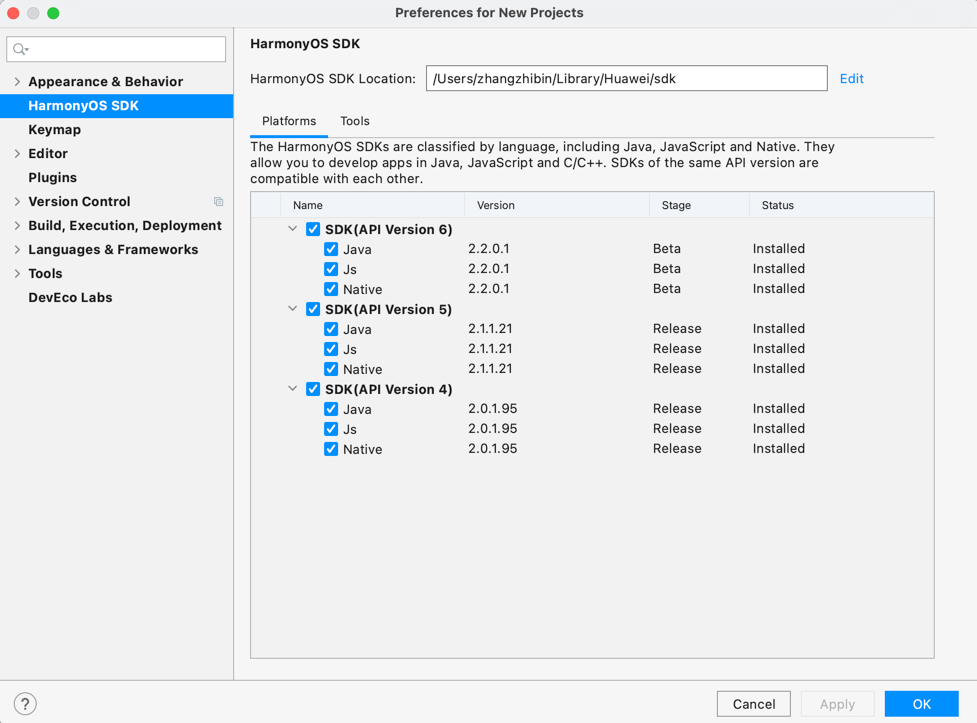
Task: Open help via the question mark icon
Action: pyautogui.click(x=23, y=703)
